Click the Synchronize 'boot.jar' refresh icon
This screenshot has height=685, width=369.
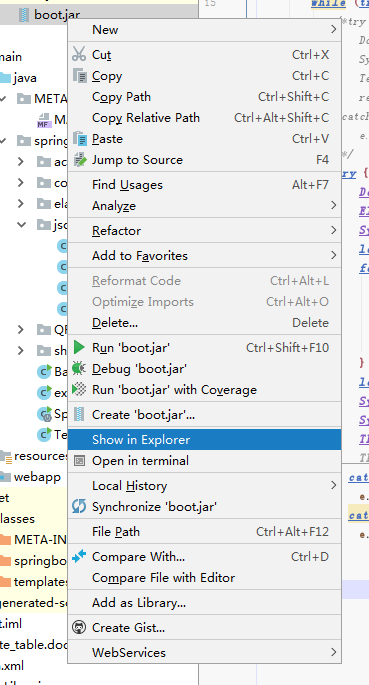[79, 507]
